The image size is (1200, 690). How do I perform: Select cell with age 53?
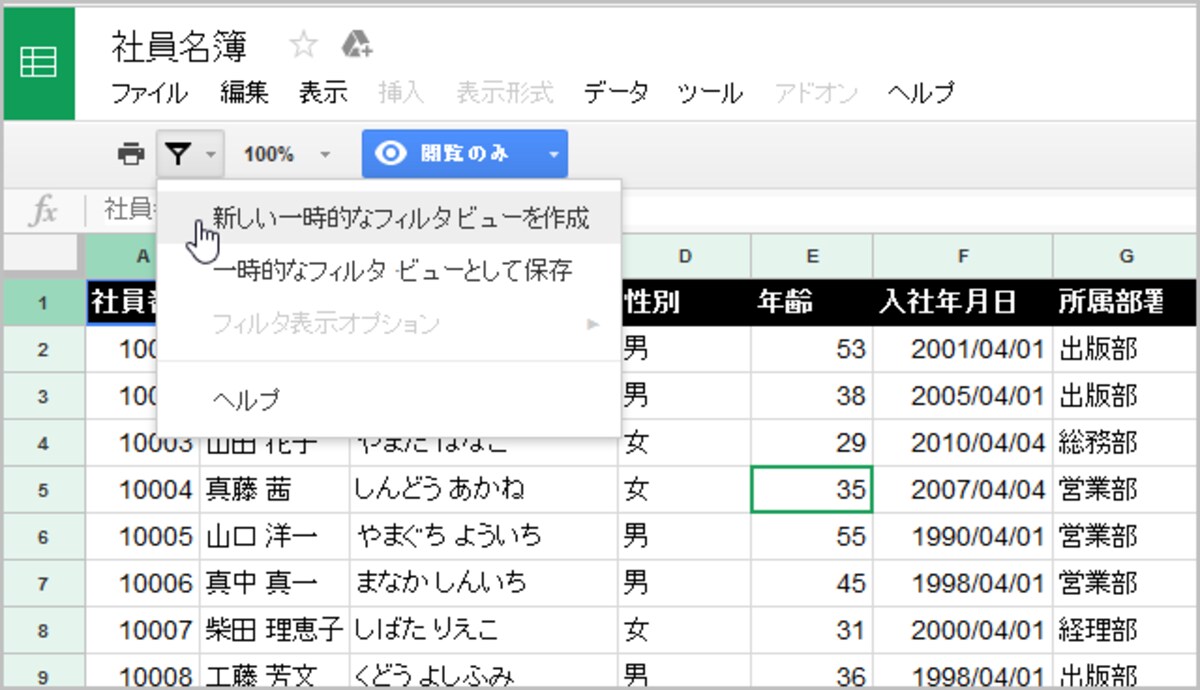[x=812, y=350]
